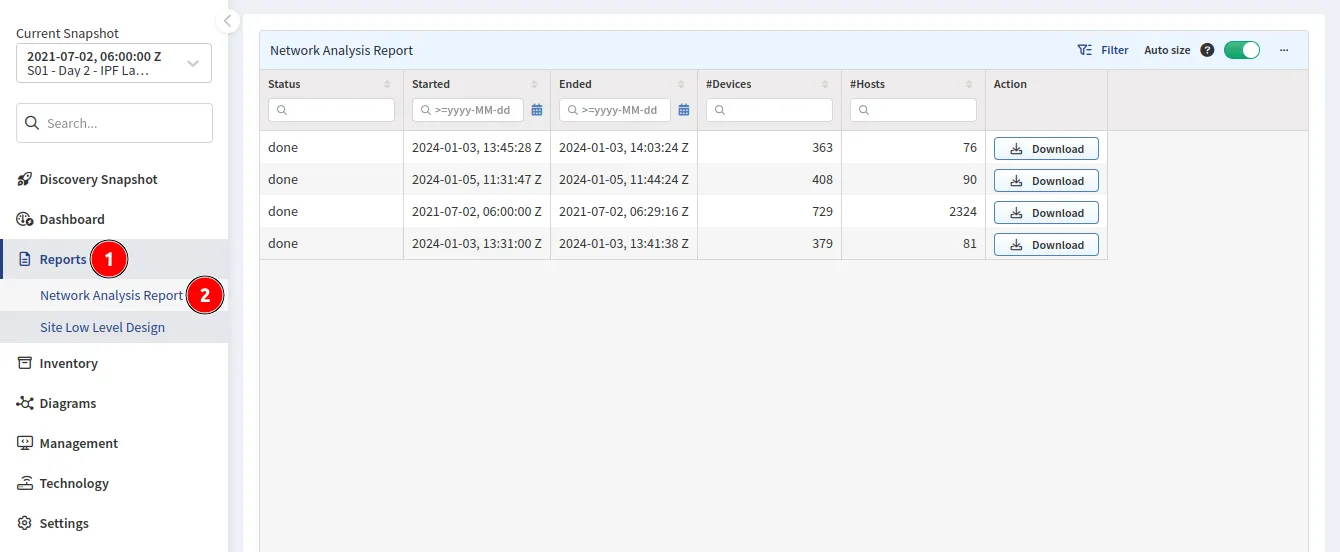Screen dimensions: 1340x552
Task: Open the Started column calendar picker
Action: 537,110
